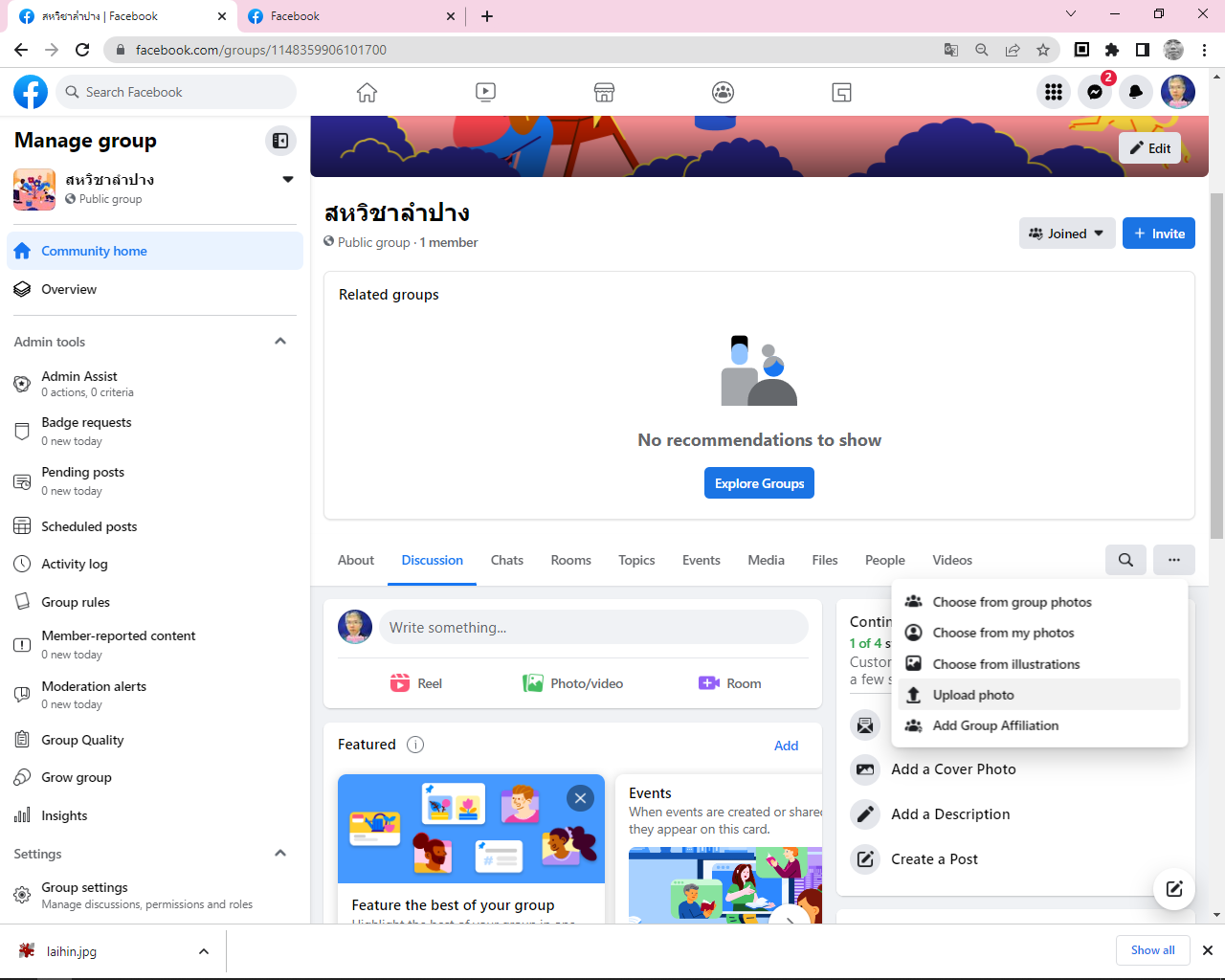Open the Joined dropdown
The image size is (1225, 980).
1067,234
